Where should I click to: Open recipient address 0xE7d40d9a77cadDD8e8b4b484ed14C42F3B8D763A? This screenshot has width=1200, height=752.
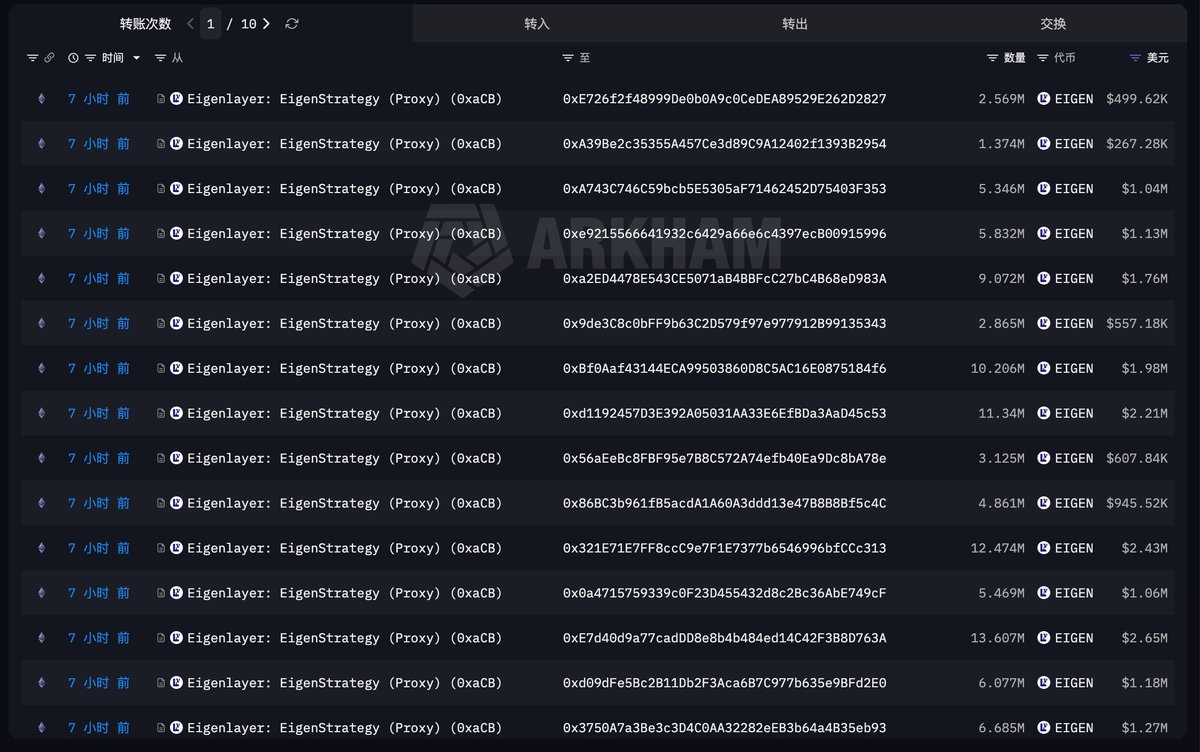[x=725, y=638]
